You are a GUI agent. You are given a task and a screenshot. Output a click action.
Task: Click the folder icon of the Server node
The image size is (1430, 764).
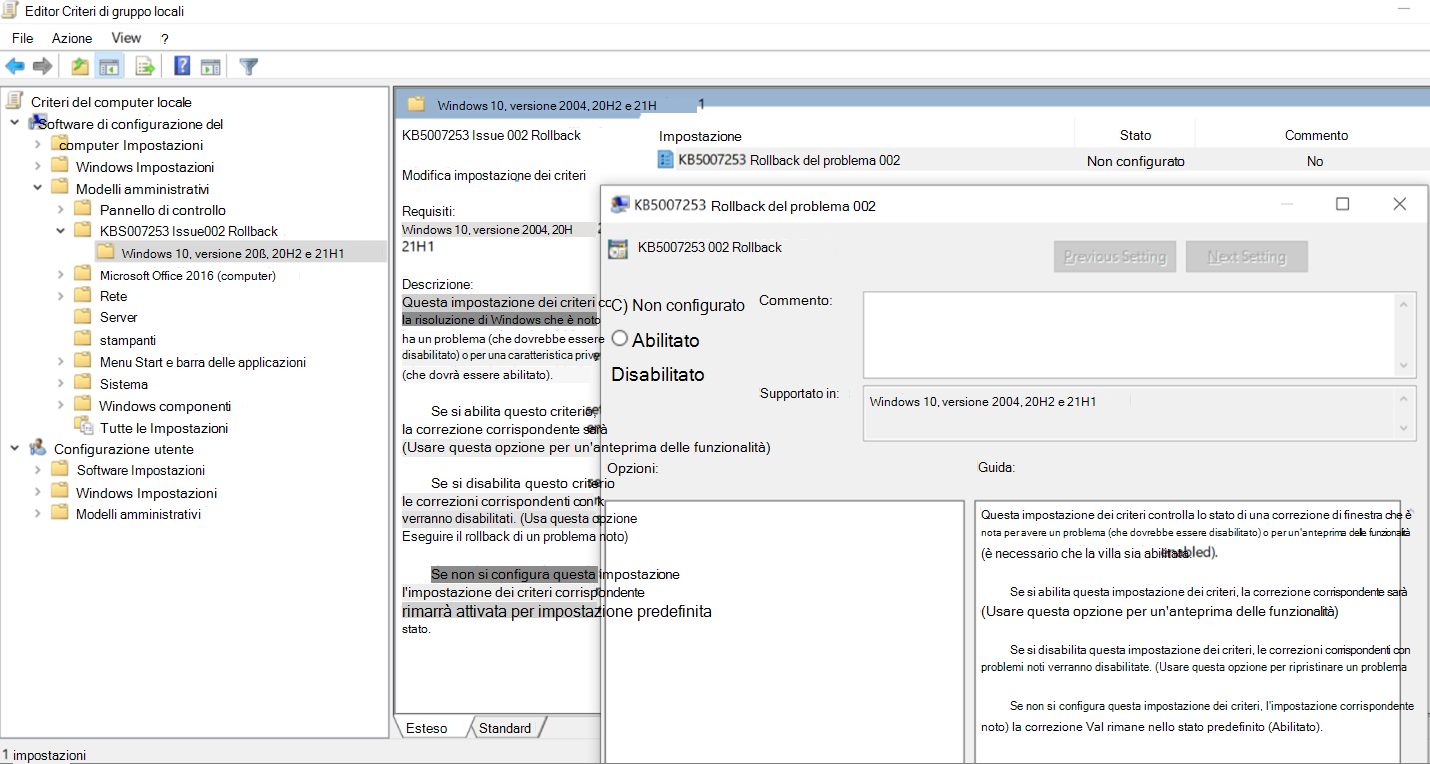click(83, 316)
